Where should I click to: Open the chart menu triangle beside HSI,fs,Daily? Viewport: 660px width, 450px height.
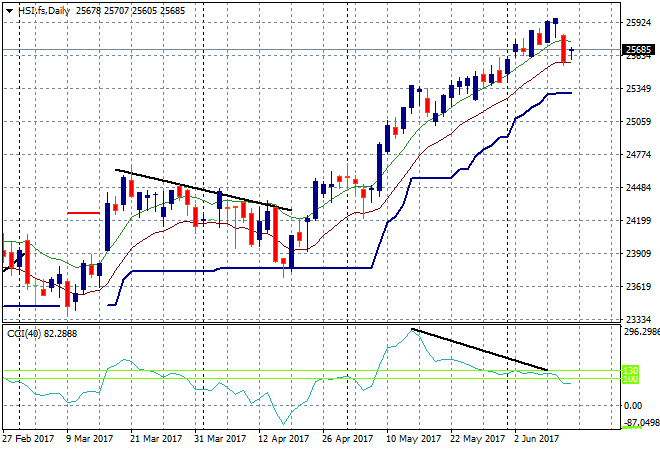coord(10,11)
